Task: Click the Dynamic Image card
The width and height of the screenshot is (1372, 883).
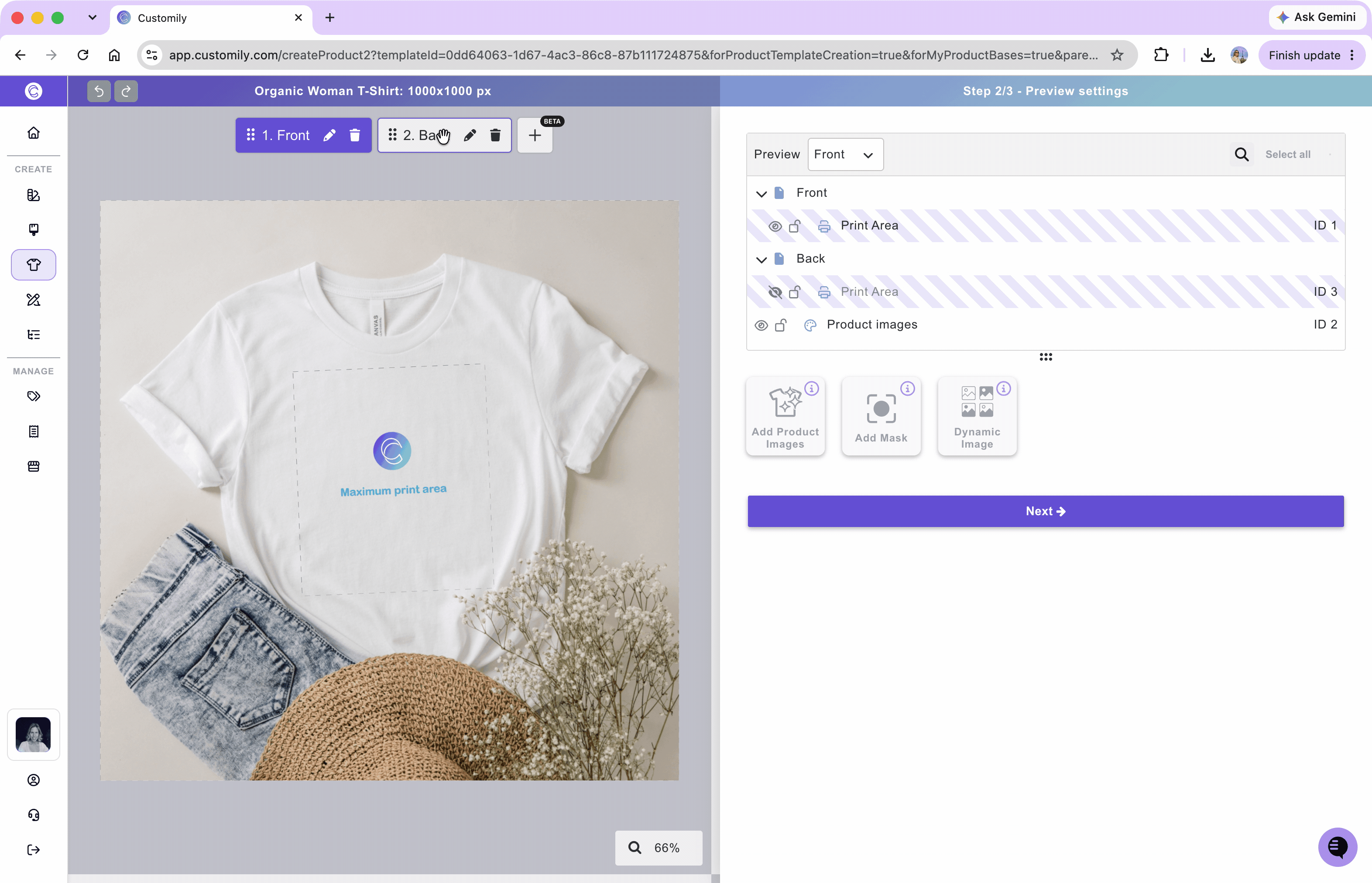Action: pyautogui.click(x=977, y=416)
